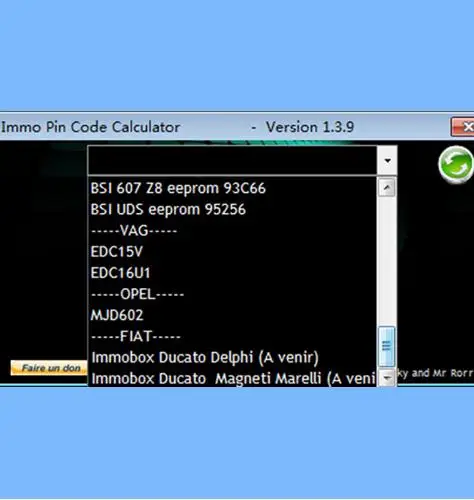Viewport: 474px width, 500px height.
Task: Select the MJD602 option
Action: pos(232,315)
